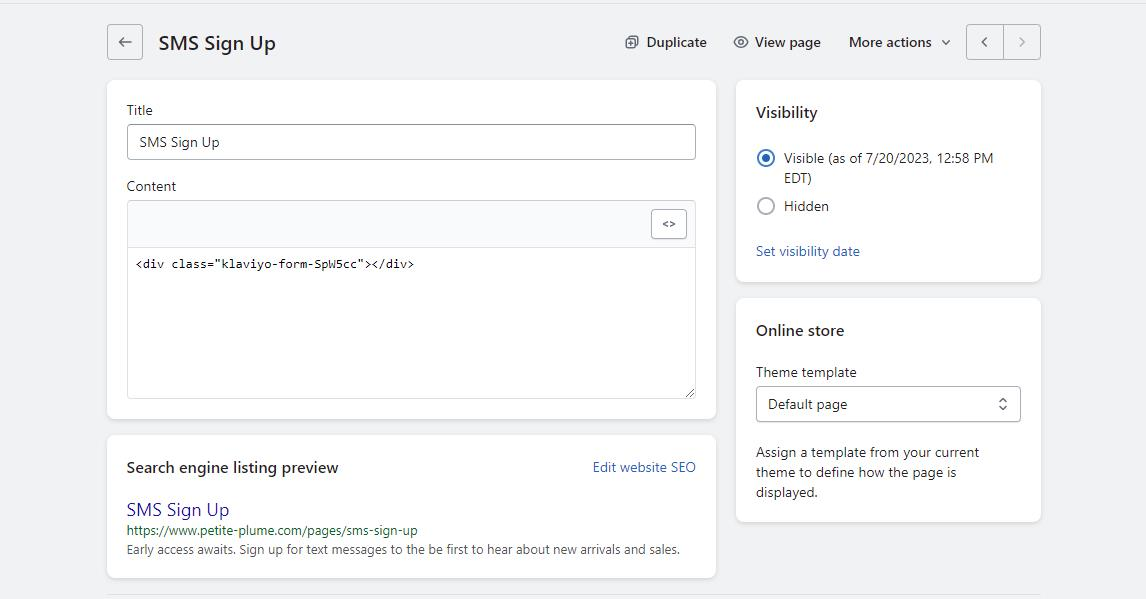
Task: Select the Hidden radio option
Action: coord(766,206)
